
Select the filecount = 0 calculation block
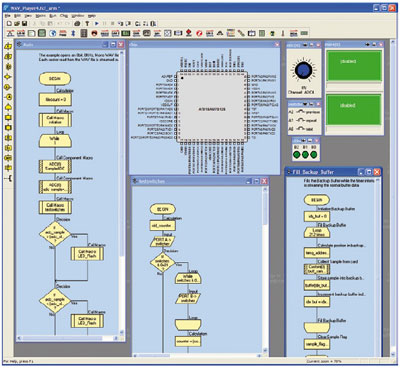(55, 100)
